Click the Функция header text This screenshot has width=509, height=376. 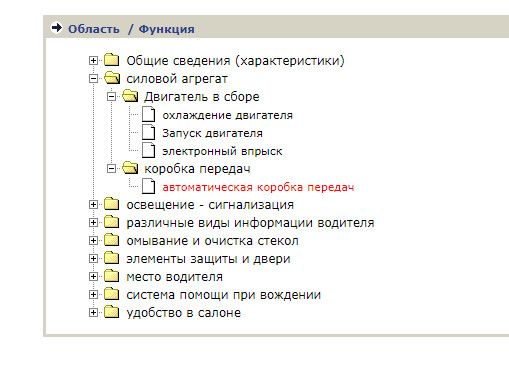click(166, 29)
